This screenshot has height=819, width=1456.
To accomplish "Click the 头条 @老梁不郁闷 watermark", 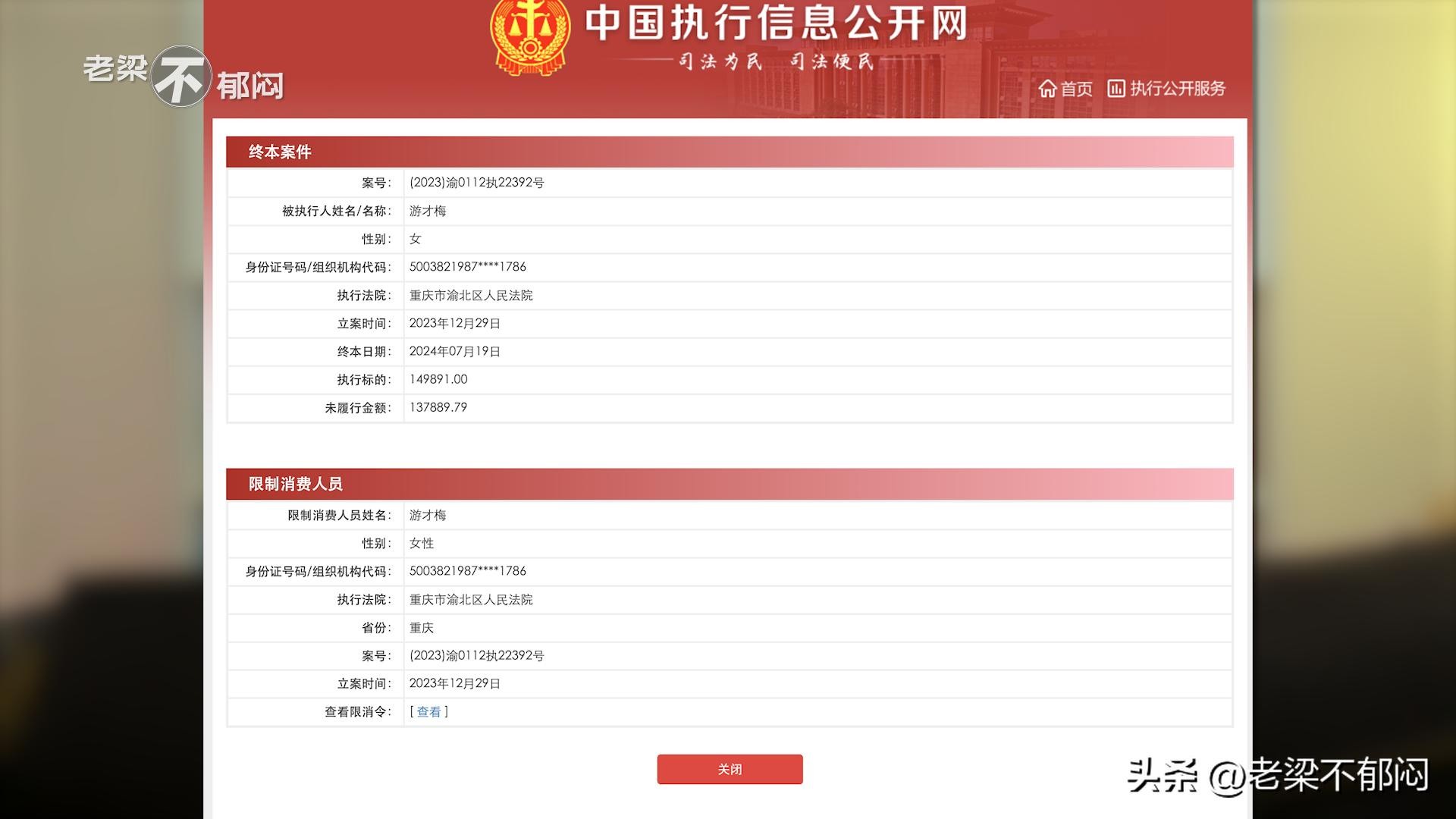I will 1277,775.
